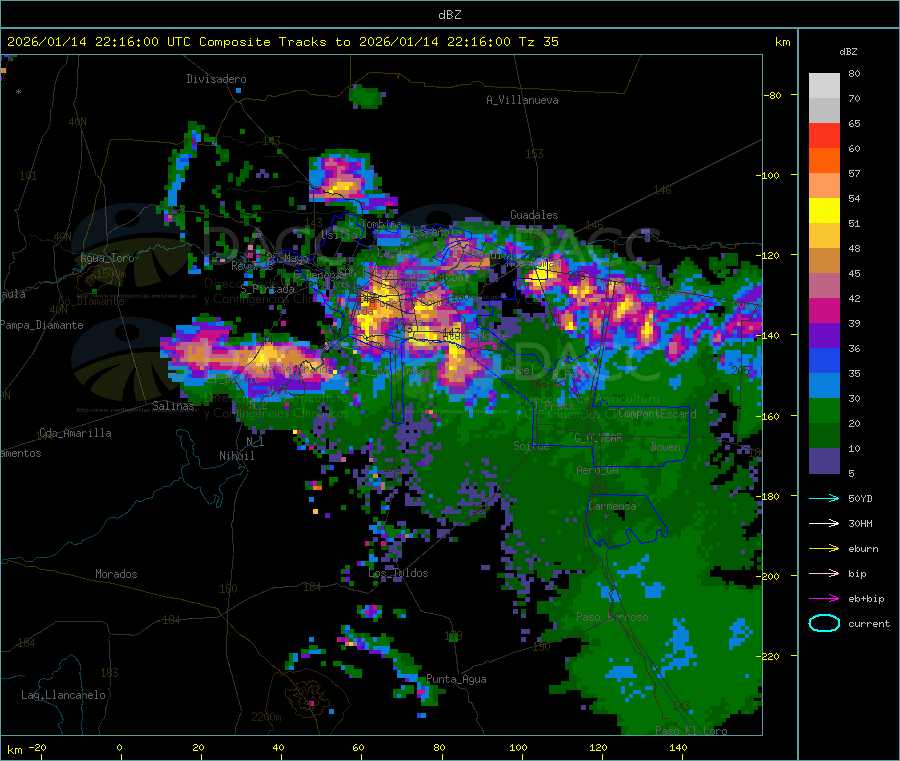The image size is (900, 761).
Task: Click the 'current' legend label
Action: pos(868,623)
